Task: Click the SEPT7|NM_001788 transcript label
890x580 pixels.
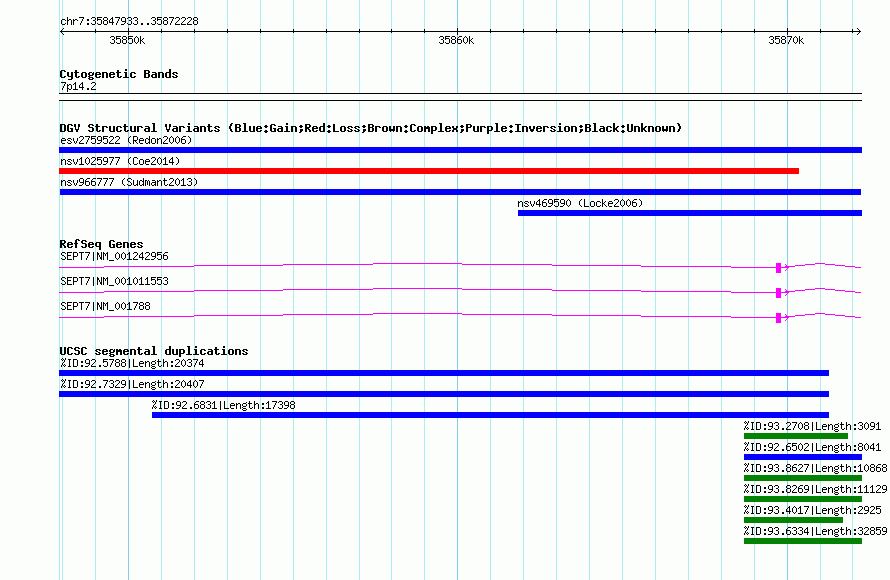Action: click(105, 306)
